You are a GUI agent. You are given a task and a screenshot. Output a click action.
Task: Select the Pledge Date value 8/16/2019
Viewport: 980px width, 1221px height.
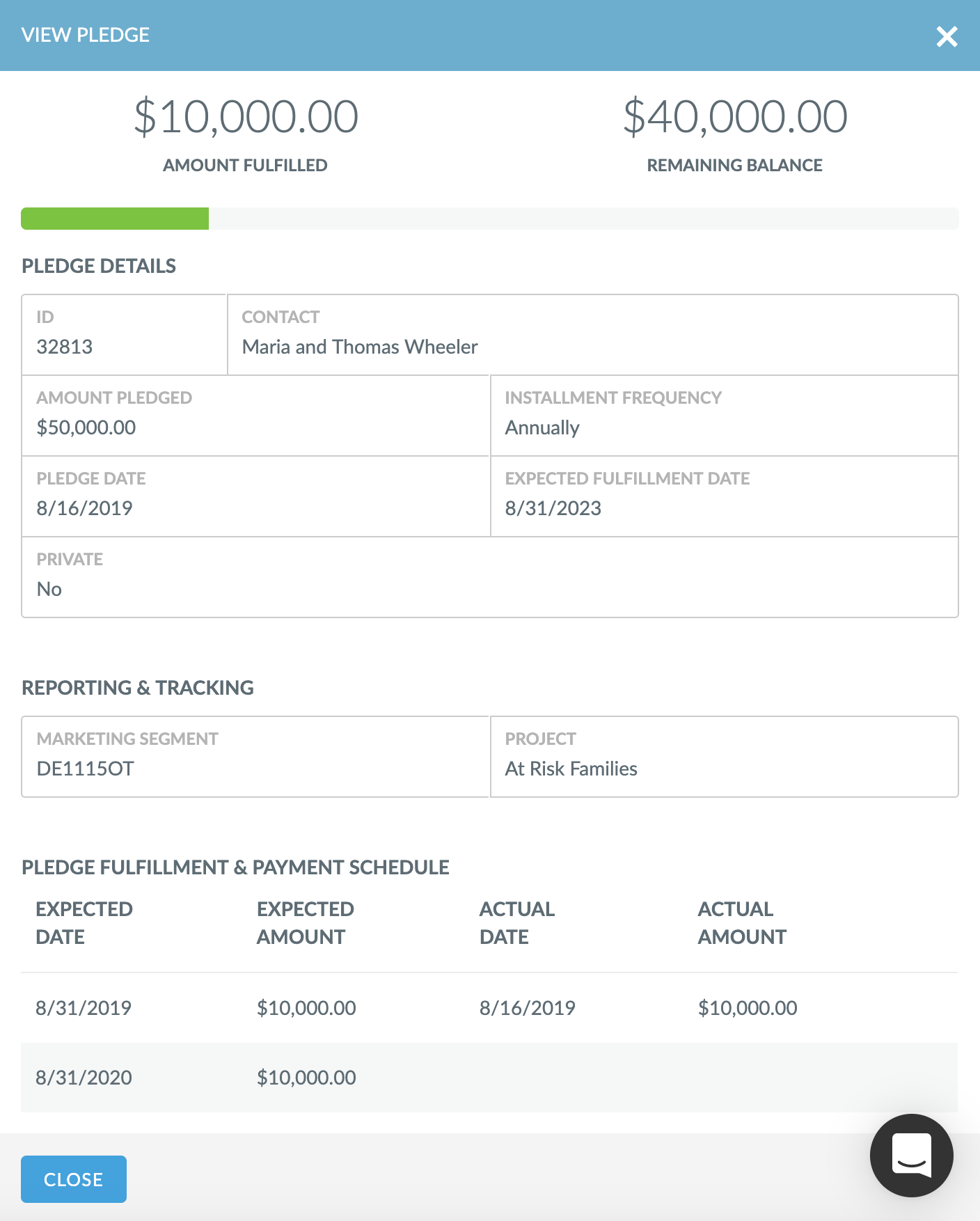pyautogui.click(x=84, y=507)
